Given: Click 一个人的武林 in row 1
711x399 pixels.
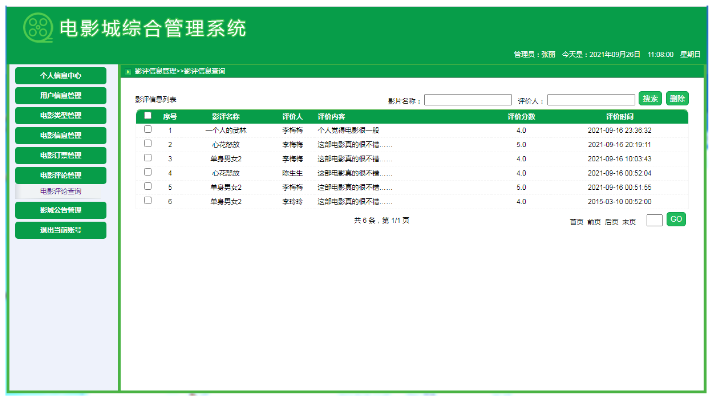Looking at the screenshot, I should coord(226,131).
